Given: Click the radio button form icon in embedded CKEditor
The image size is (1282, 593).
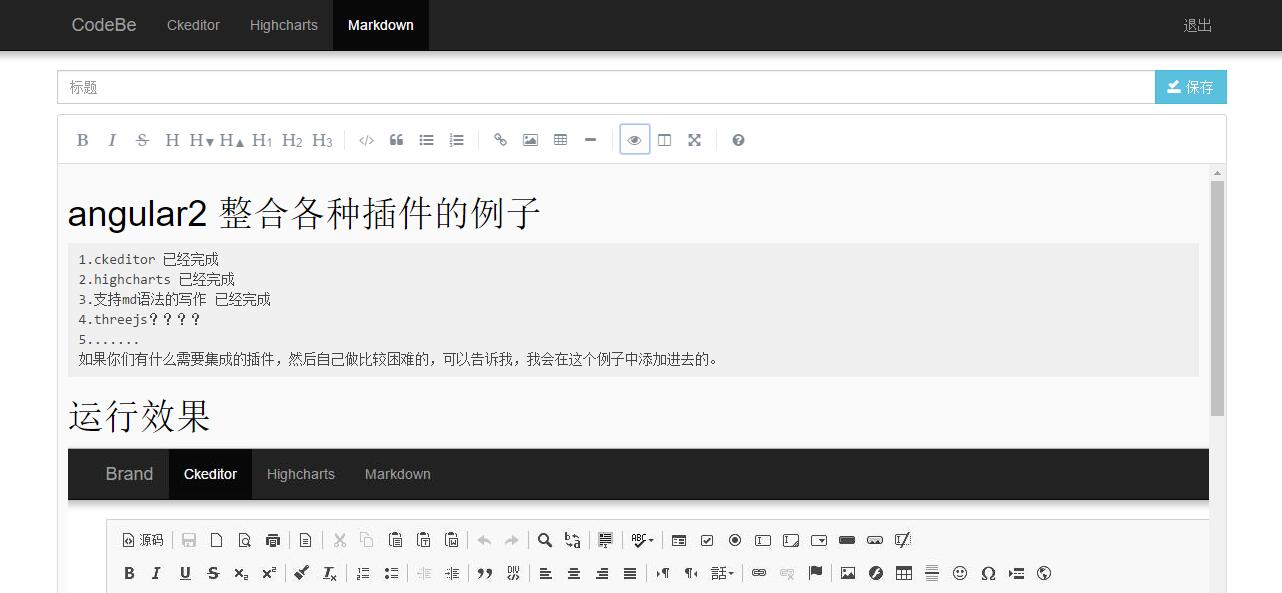Looking at the screenshot, I should pos(735,540).
